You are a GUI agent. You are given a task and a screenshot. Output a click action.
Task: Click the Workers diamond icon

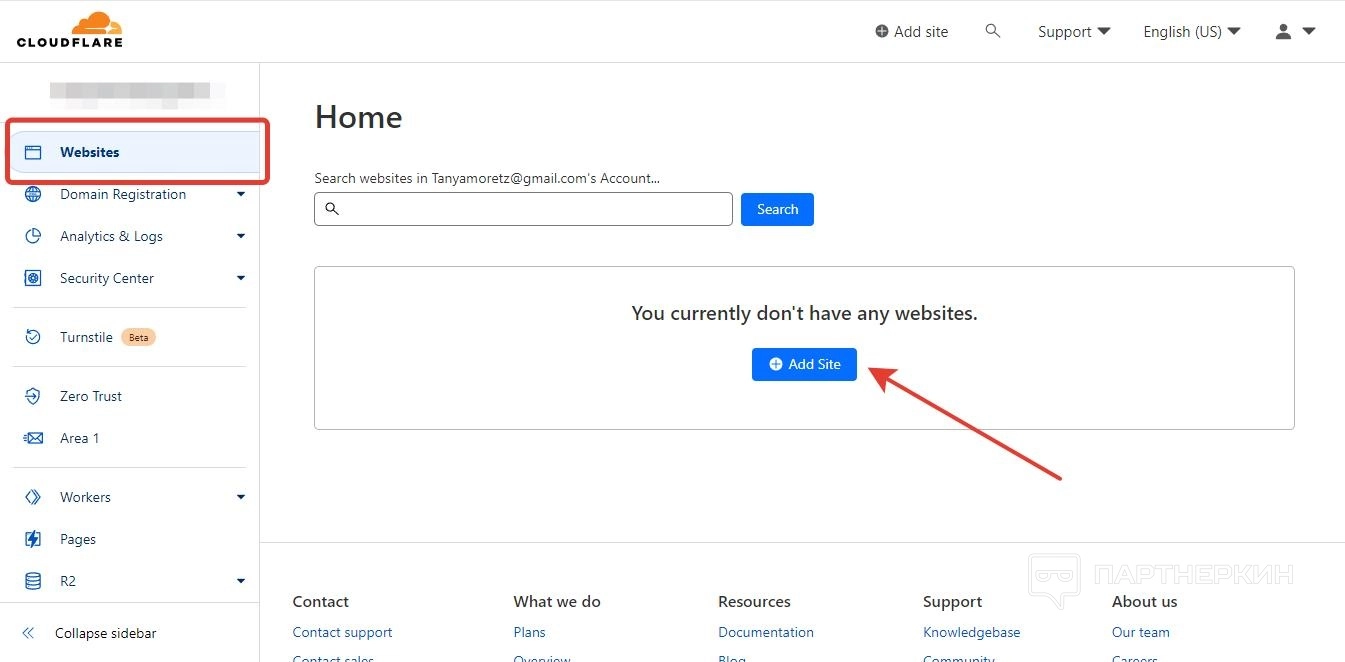[33, 497]
